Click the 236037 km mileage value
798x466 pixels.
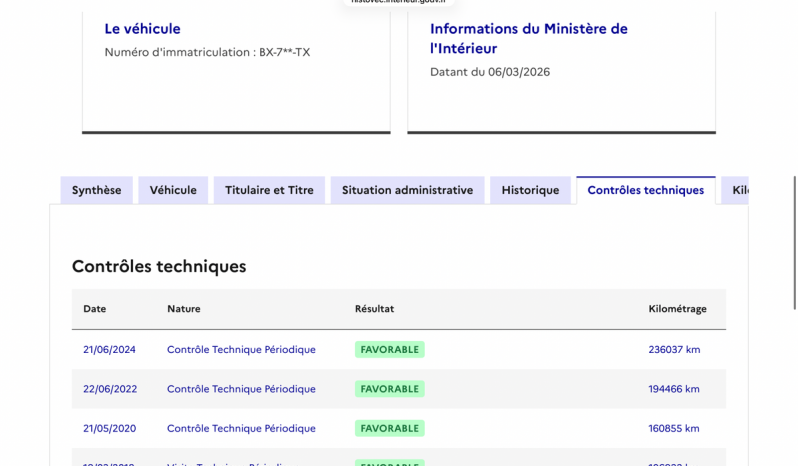674,350
